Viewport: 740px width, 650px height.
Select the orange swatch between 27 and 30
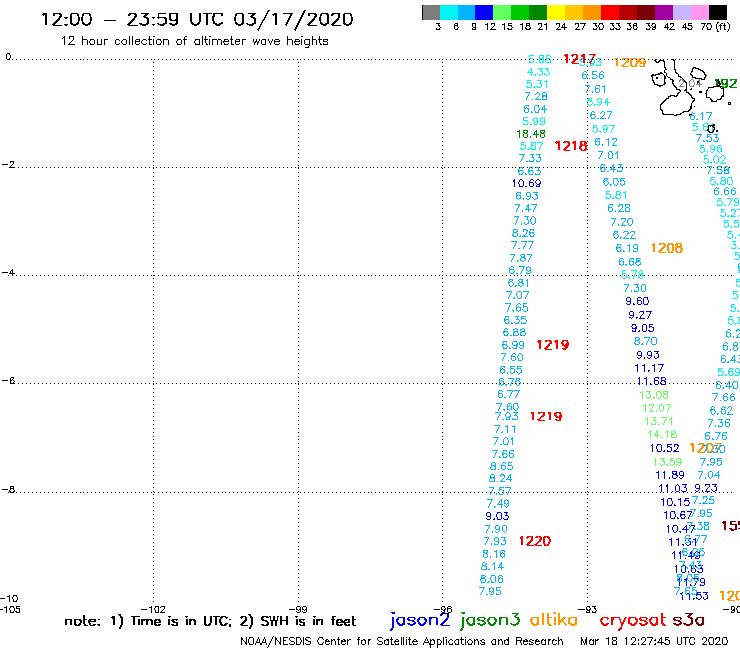pyautogui.click(x=591, y=12)
